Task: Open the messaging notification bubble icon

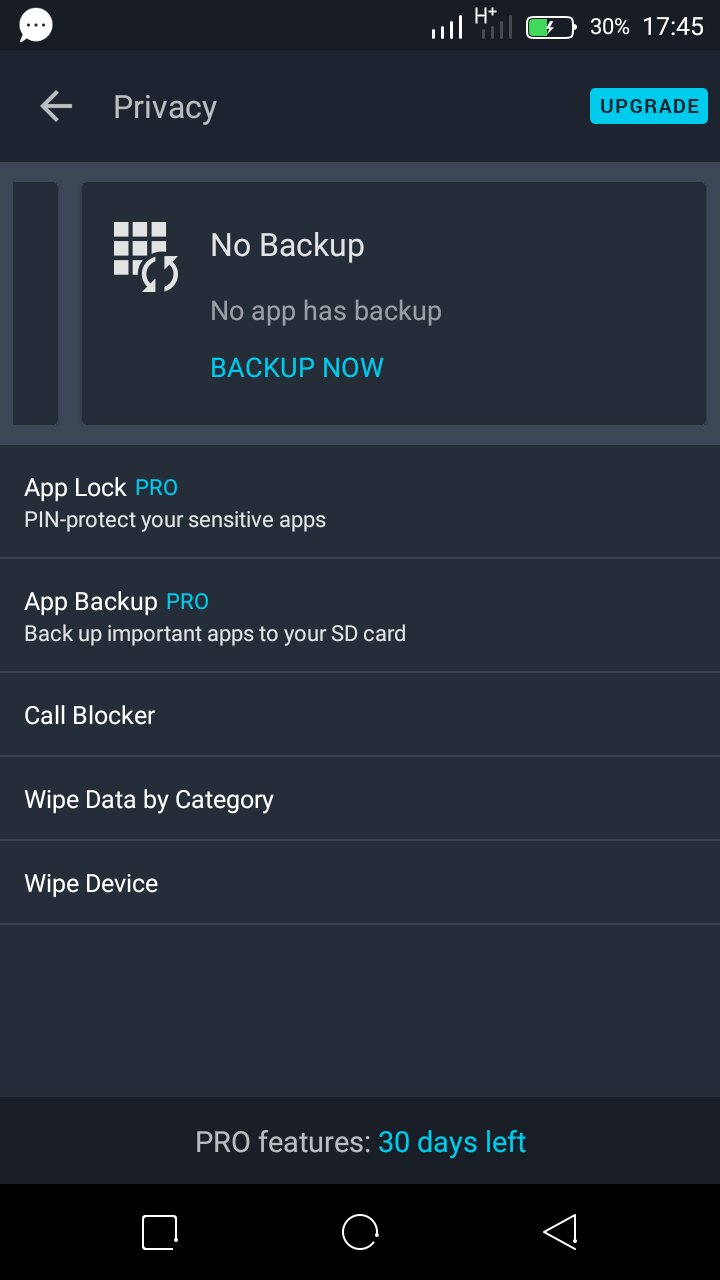Action: coord(36,25)
